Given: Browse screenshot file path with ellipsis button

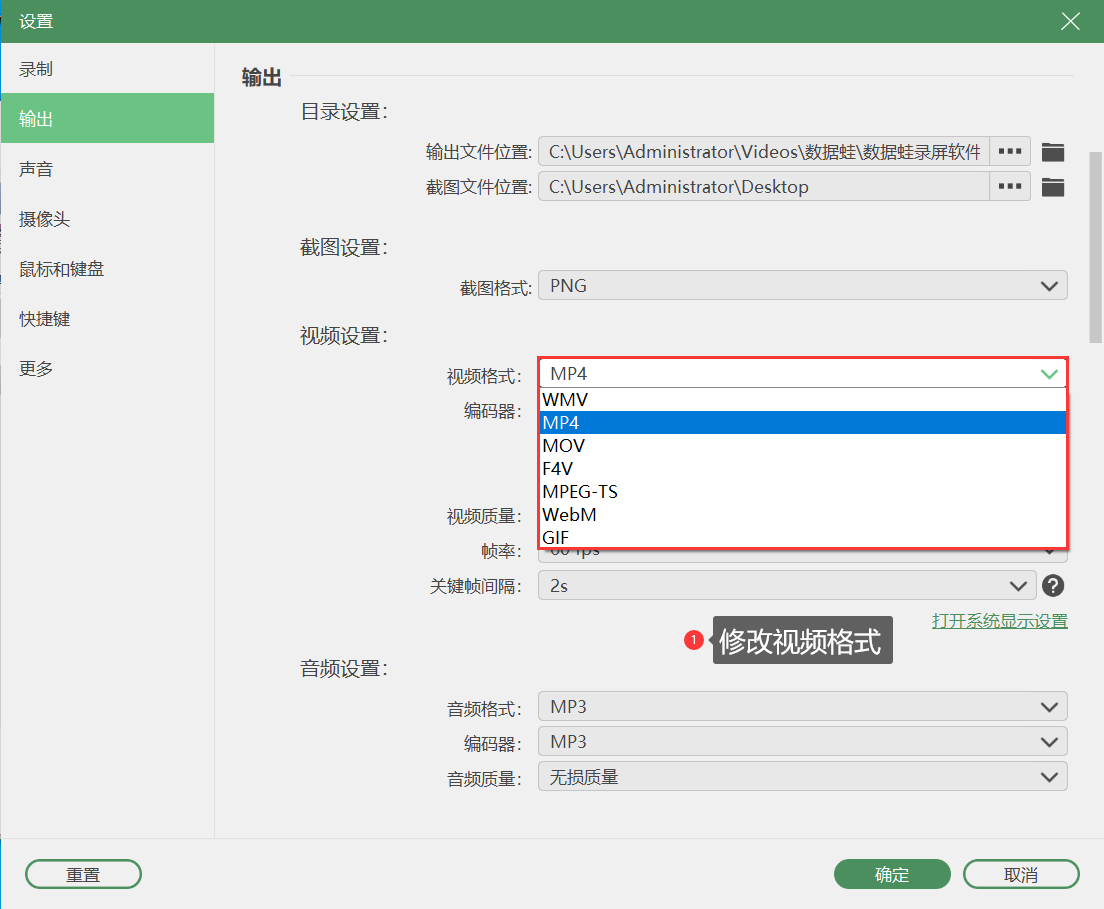Looking at the screenshot, I should [x=1010, y=187].
